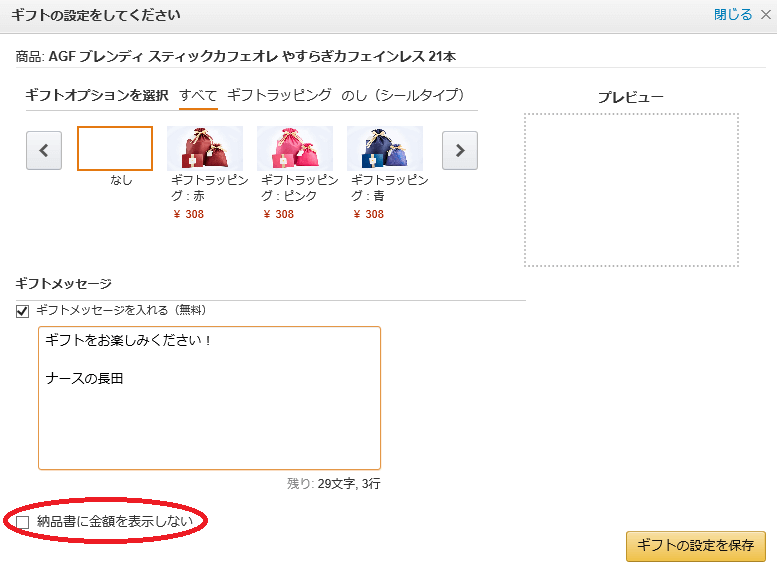Screen dimensions: 777x577
Task: Switch to the すべて tab
Action: tap(198, 95)
